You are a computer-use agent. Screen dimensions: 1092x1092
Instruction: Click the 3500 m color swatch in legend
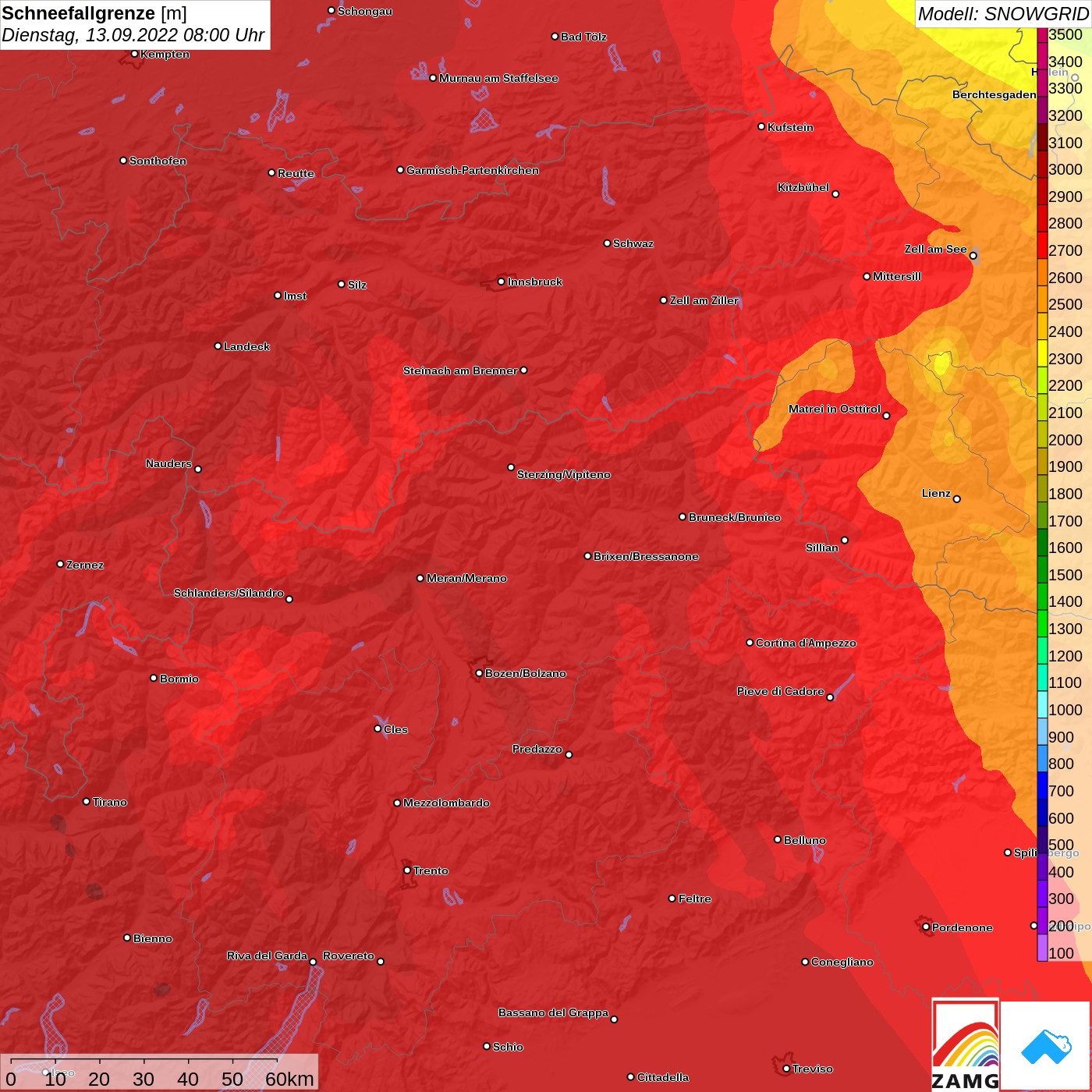[x=1042, y=34]
